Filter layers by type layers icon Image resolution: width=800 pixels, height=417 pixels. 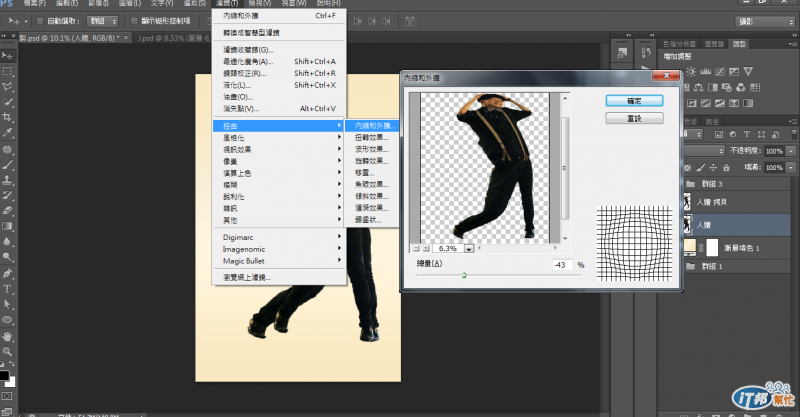tap(747, 134)
